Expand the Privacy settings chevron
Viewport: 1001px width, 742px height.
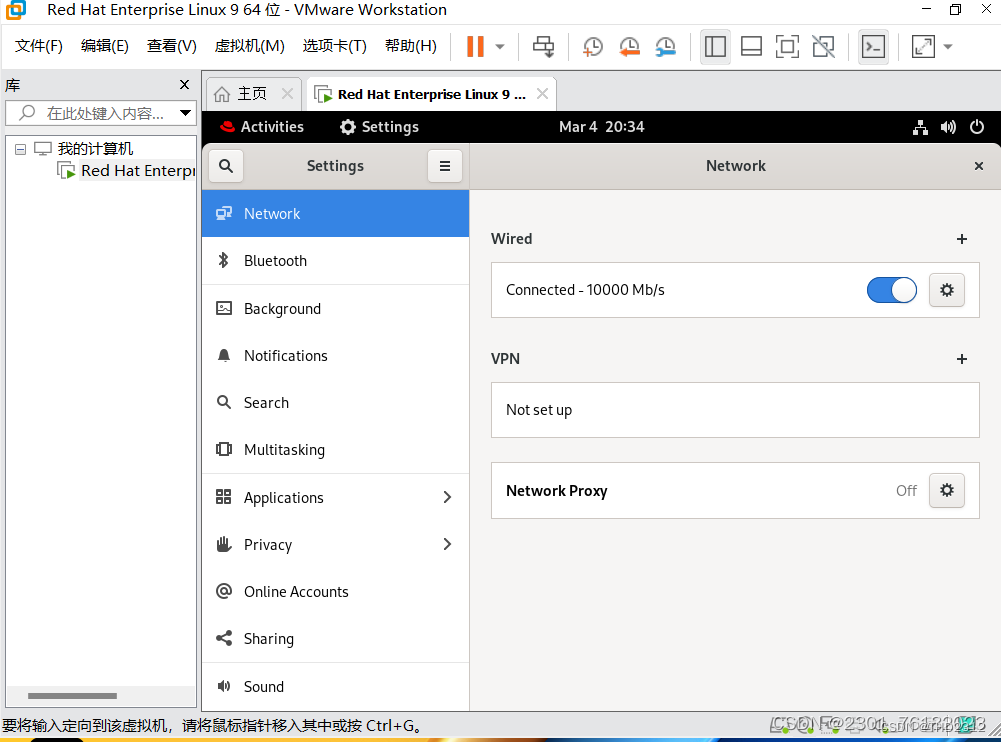click(447, 545)
